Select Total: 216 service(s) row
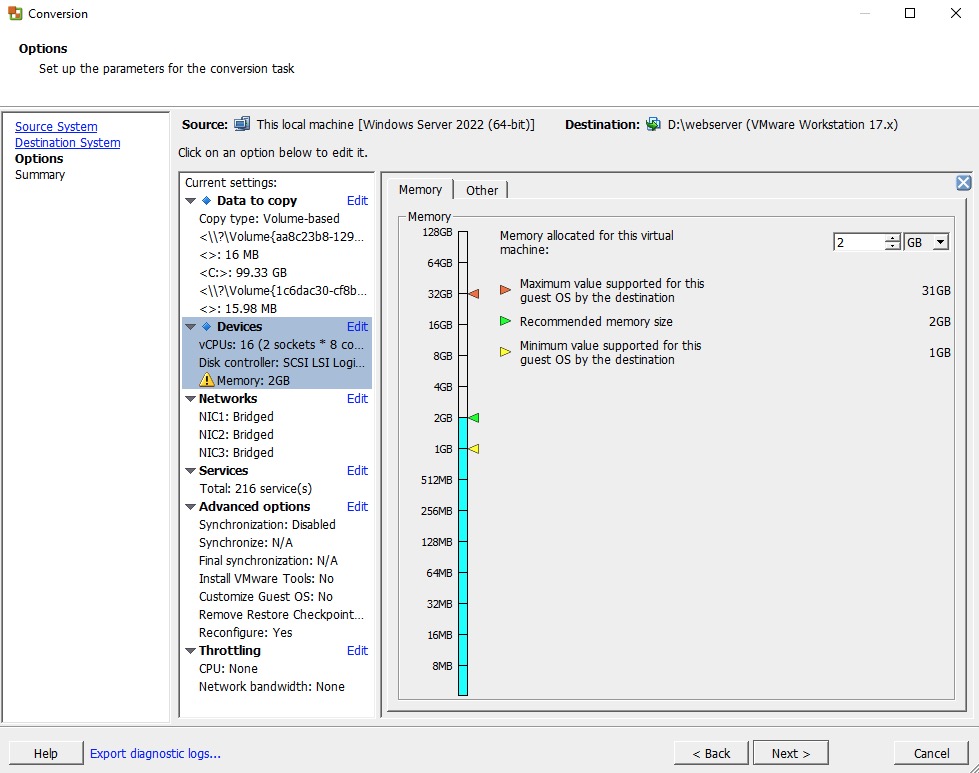This screenshot has width=979, height=773. pos(277,488)
